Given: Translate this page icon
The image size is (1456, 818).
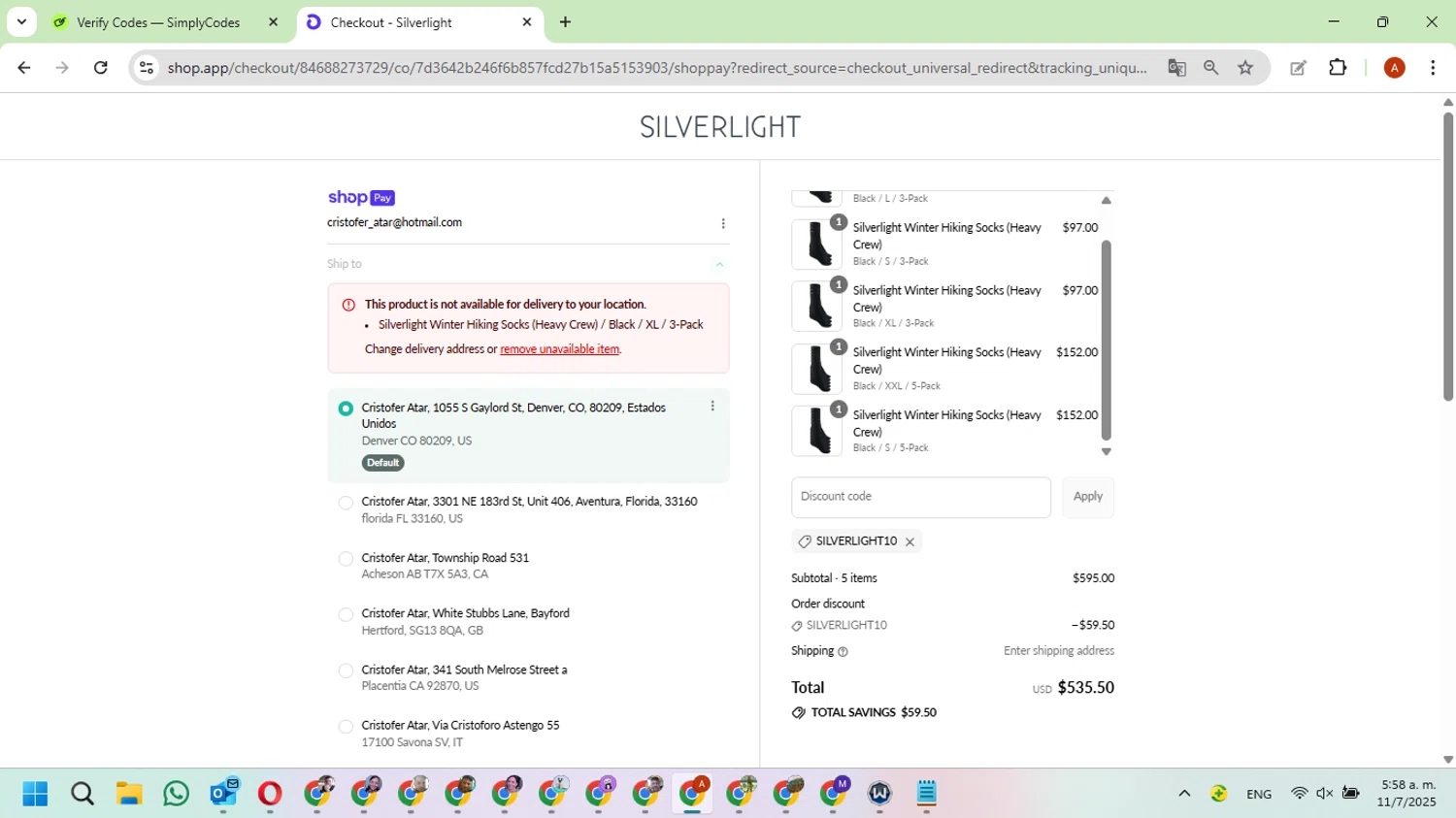Looking at the screenshot, I should pyautogui.click(x=1176, y=68).
